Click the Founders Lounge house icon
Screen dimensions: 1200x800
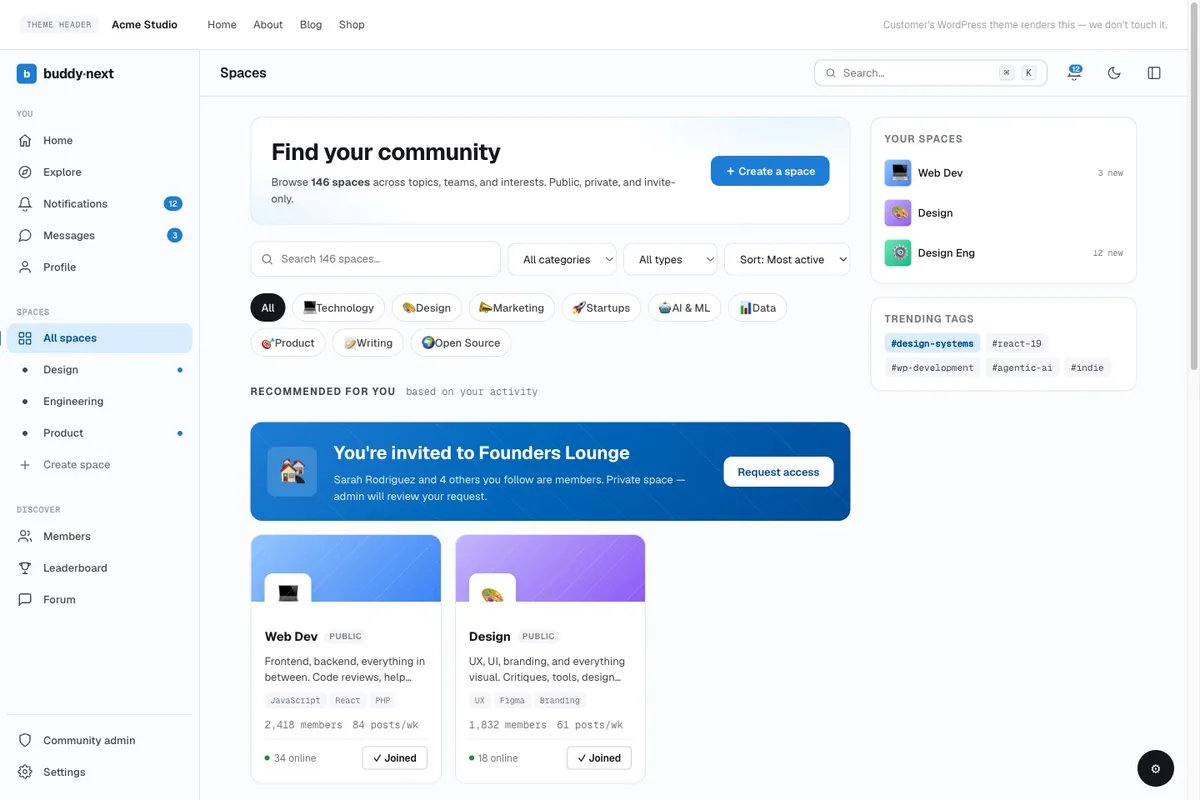point(292,472)
